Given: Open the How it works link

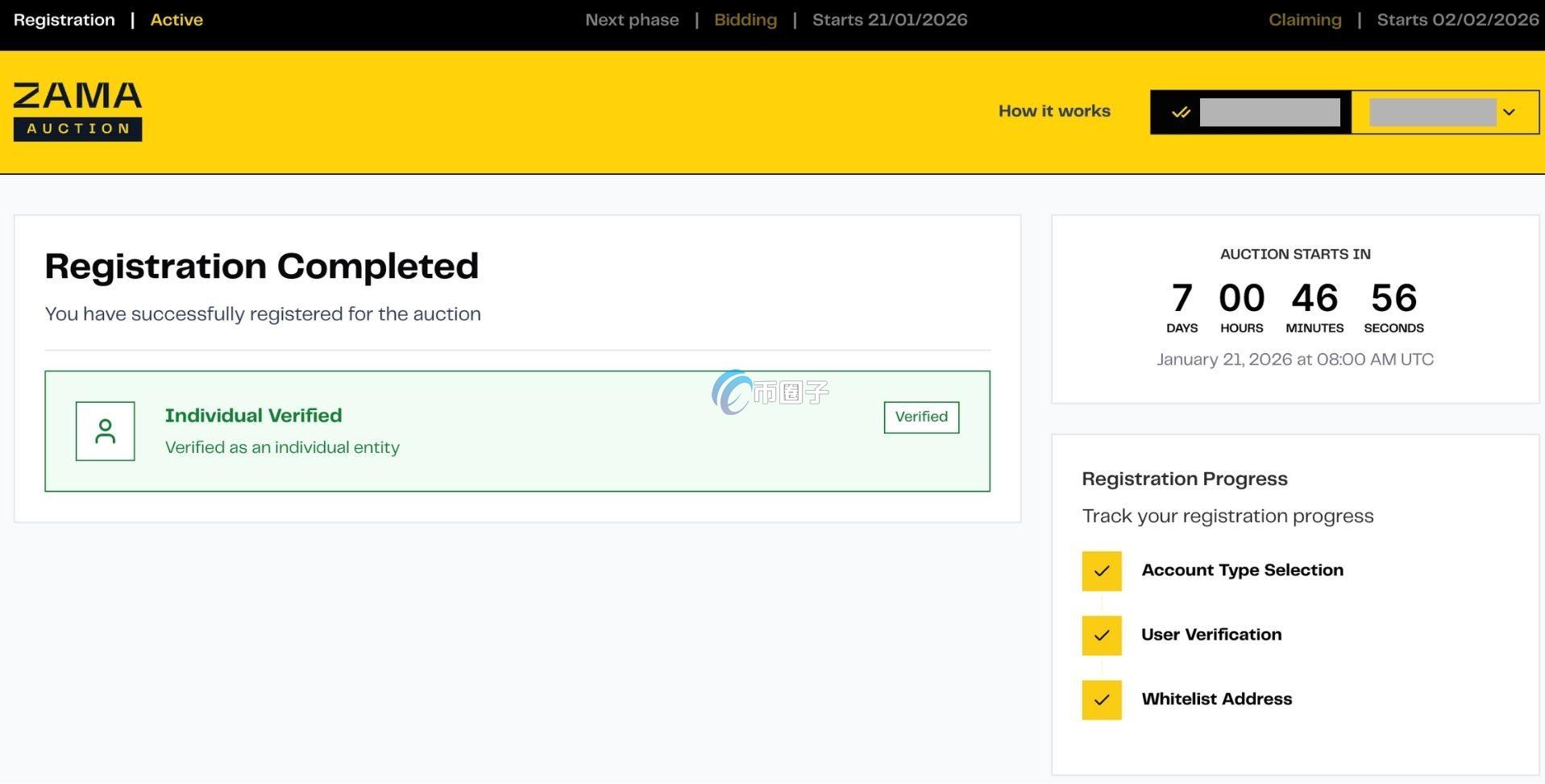Looking at the screenshot, I should point(1053,111).
